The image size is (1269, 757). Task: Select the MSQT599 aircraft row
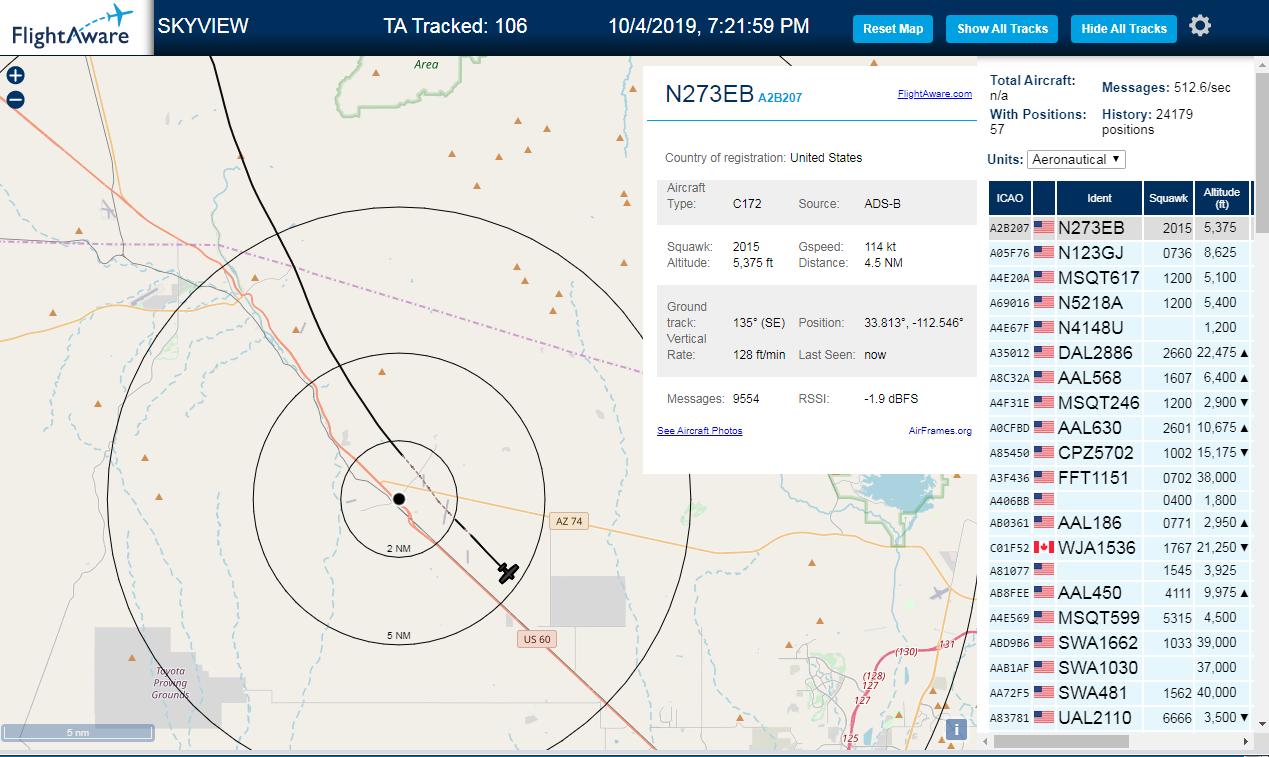[1119, 618]
